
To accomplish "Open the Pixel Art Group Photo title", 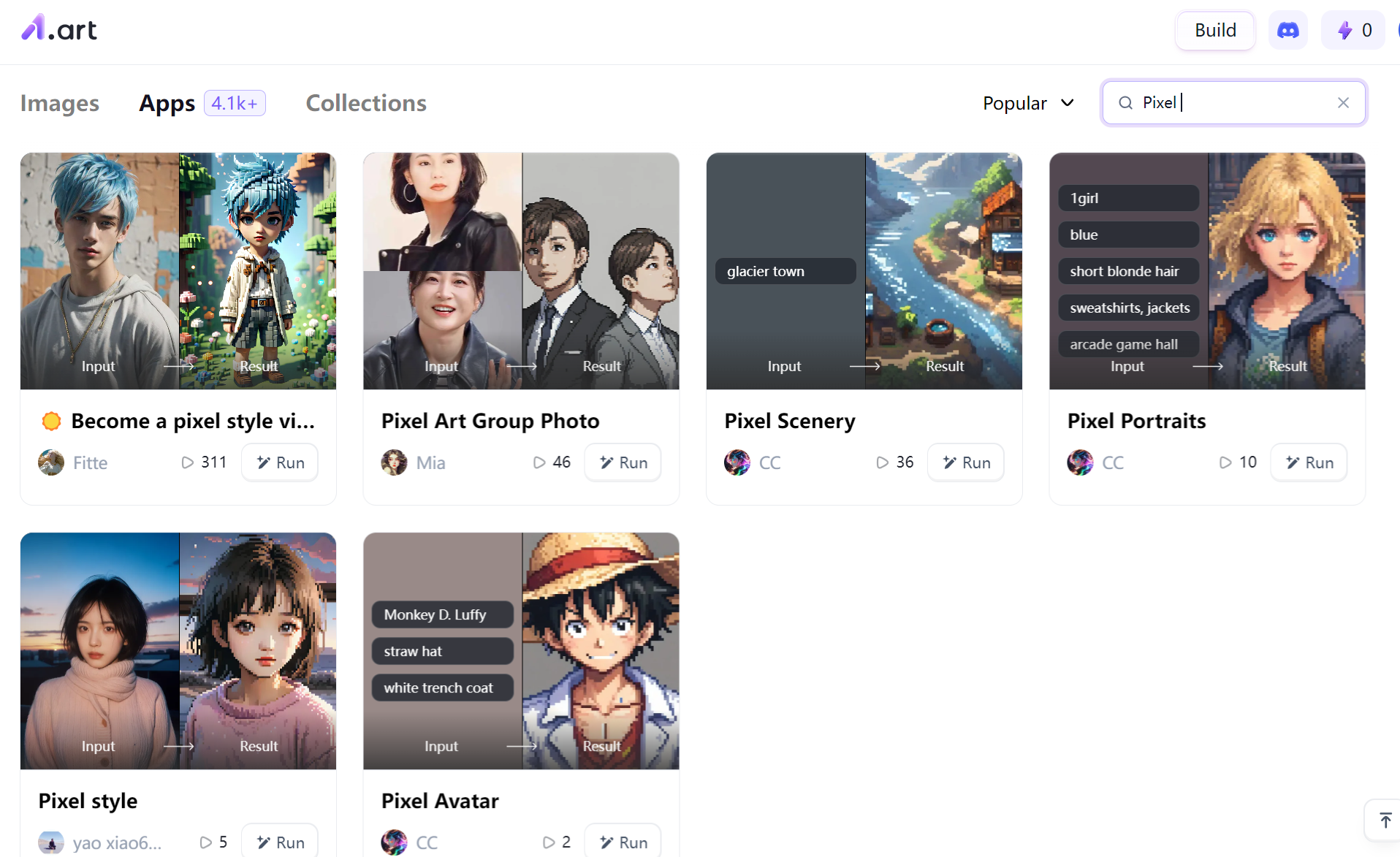I will coord(490,422).
